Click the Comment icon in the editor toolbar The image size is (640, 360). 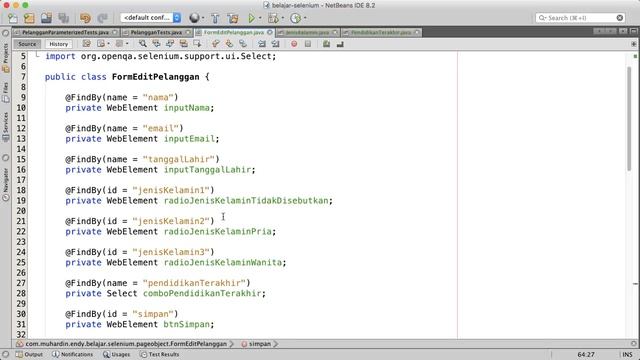[326, 44]
